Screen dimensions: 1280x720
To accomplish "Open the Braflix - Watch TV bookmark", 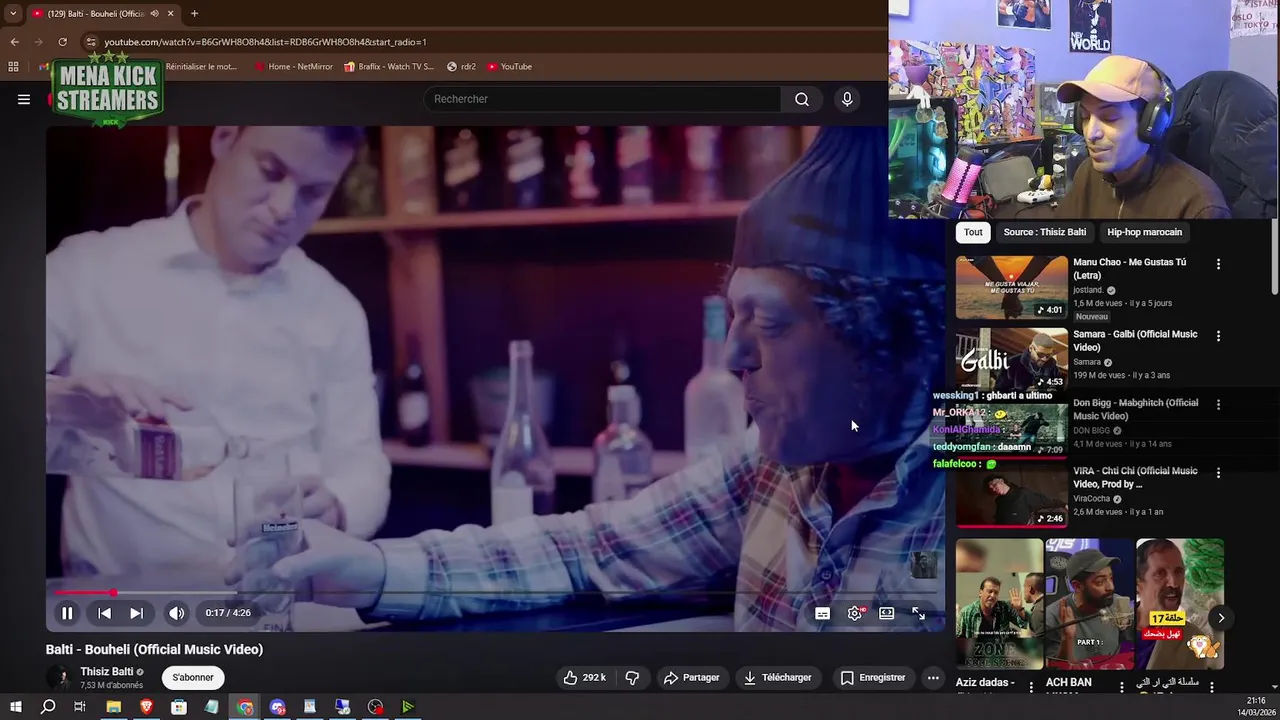I will [389, 67].
